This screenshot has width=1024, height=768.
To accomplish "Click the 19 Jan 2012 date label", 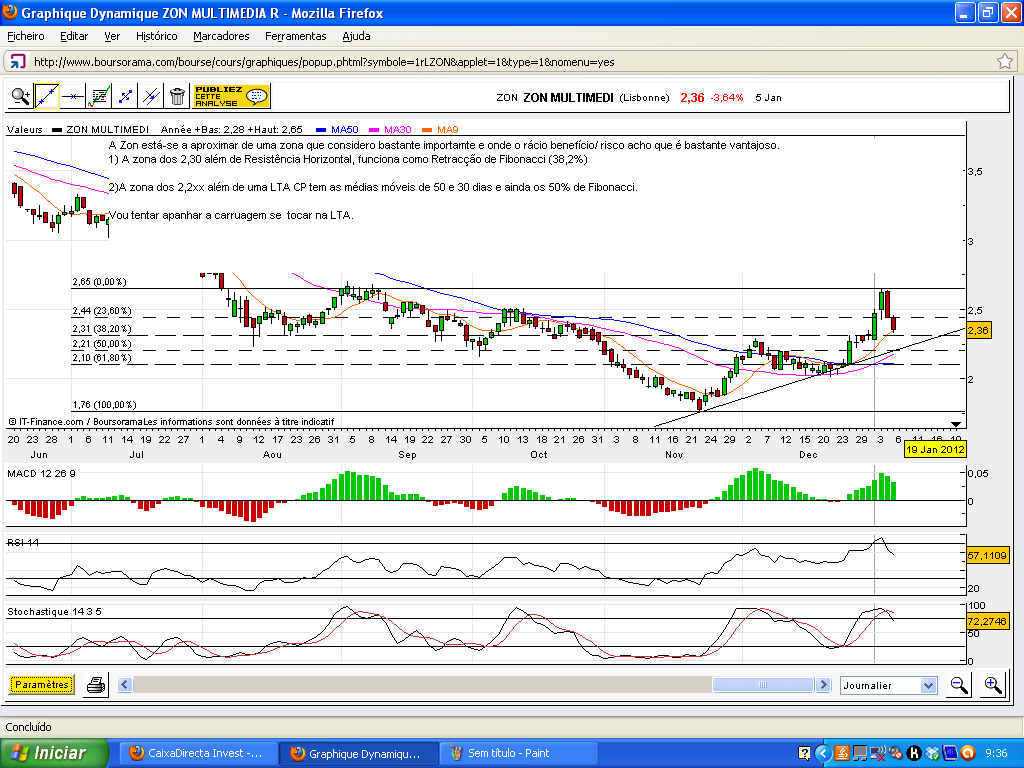I will pyautogui.click(x=935, y=449).
